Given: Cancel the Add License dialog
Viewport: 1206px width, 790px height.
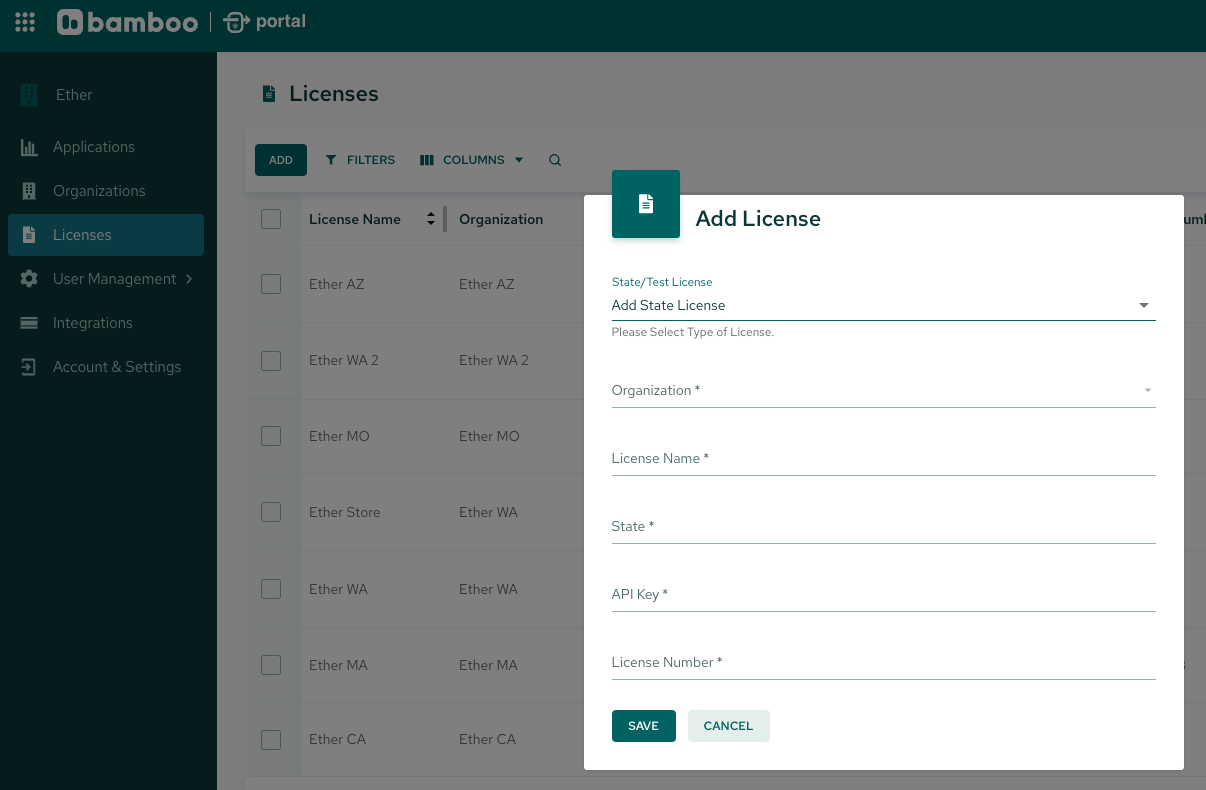Looking at the screenshot, I should [728, 726].
